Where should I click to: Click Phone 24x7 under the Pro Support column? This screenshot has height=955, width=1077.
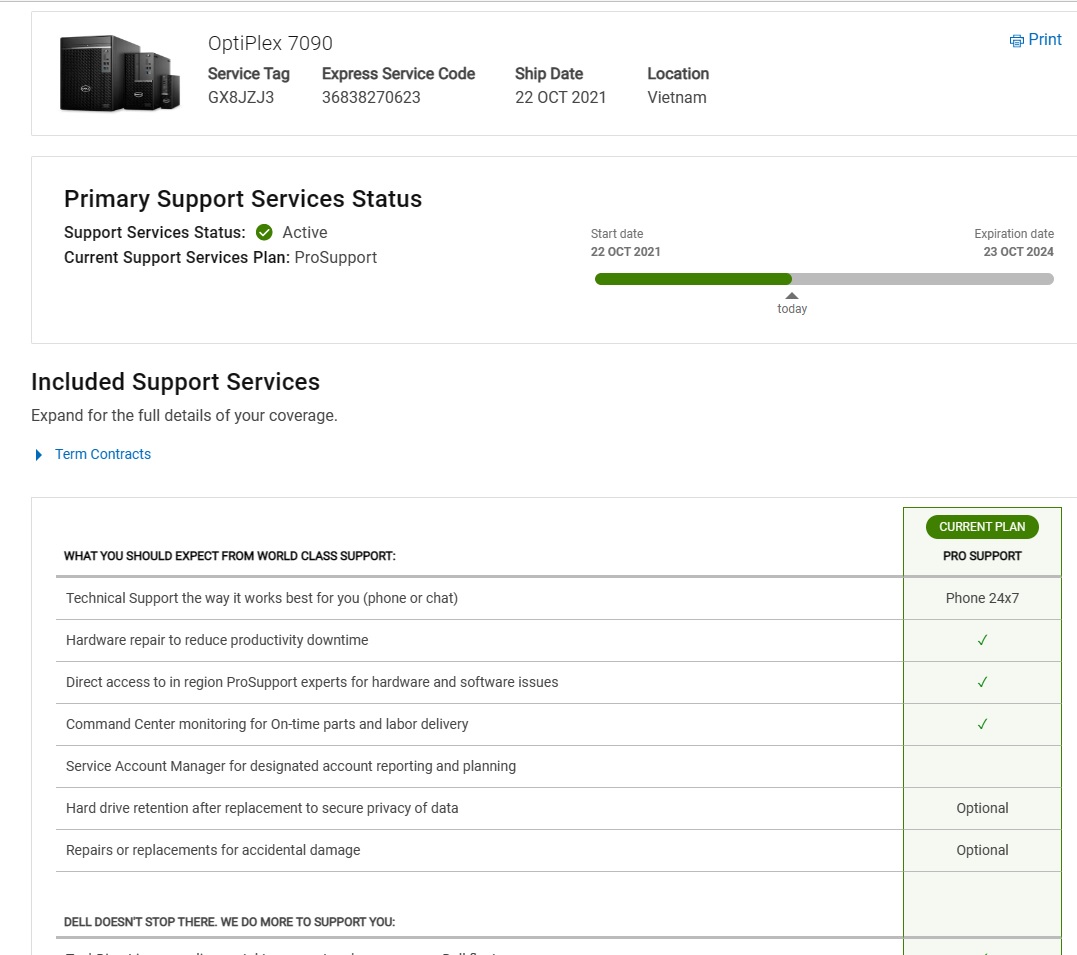tap(982, 597)
